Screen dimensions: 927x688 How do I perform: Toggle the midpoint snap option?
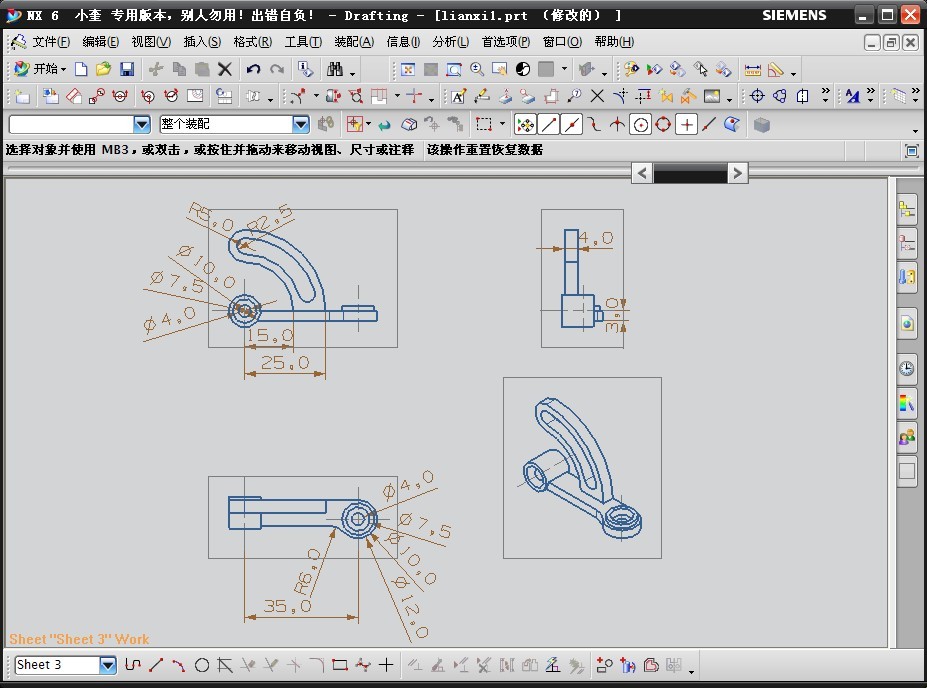(x=573, y=124)
